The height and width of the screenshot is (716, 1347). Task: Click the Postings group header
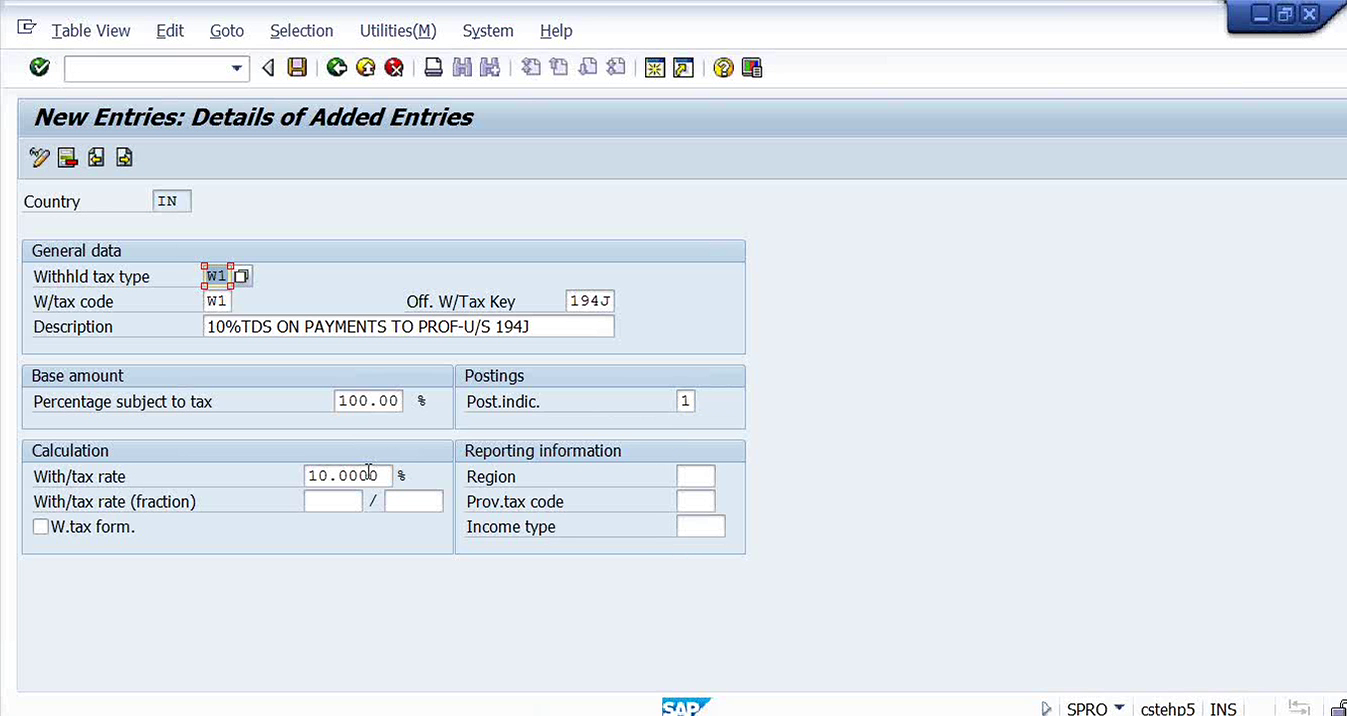coord(600,376)
